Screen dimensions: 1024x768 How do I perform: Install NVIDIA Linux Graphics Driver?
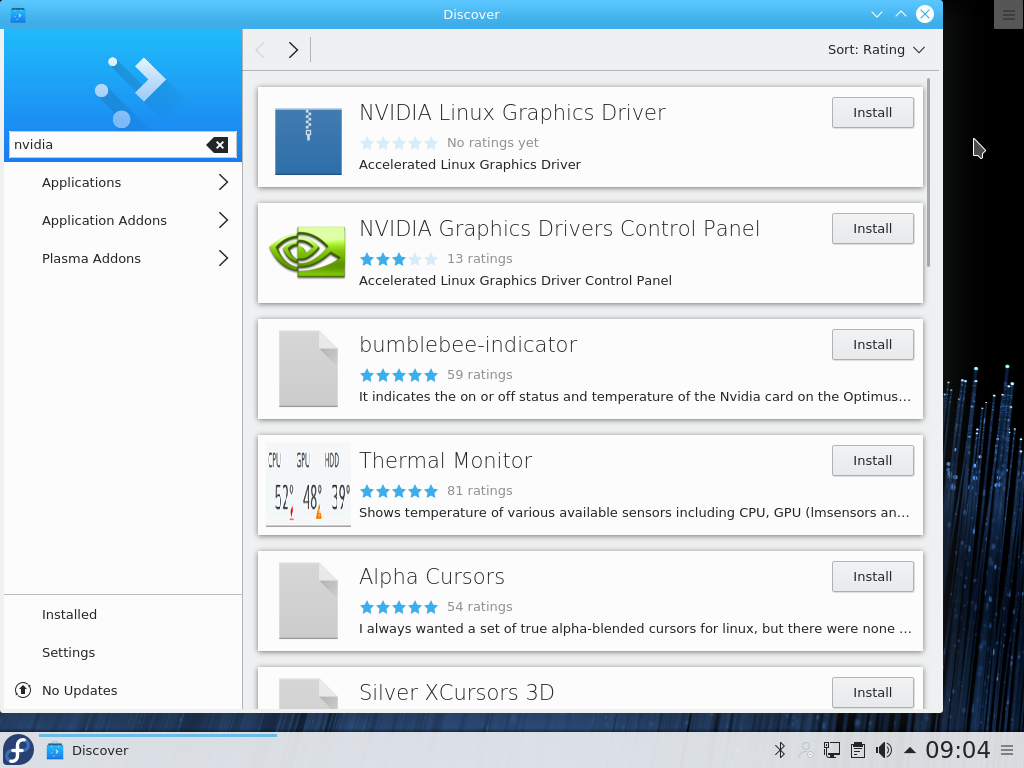872,113
